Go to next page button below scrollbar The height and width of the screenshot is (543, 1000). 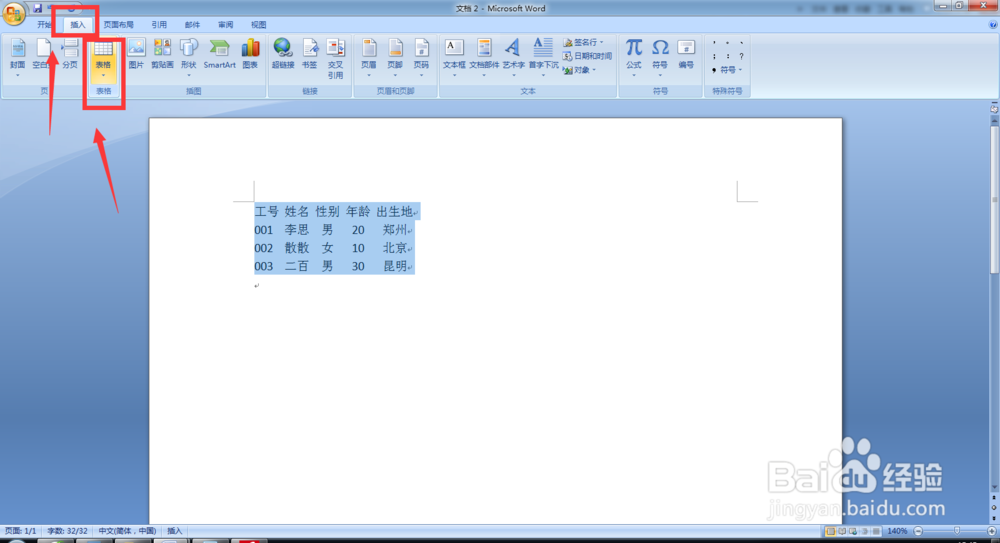pyautogui.click(x=994, y=517)
